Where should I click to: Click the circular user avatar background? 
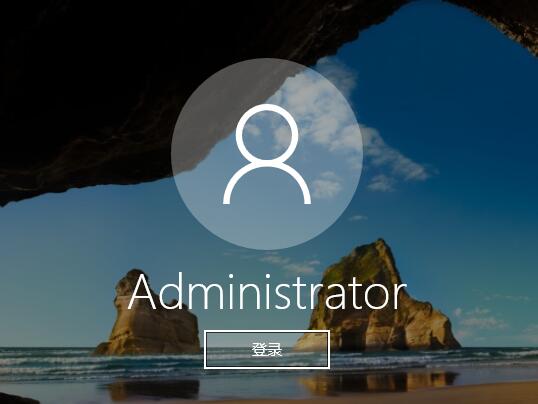(x=267, y=154)
